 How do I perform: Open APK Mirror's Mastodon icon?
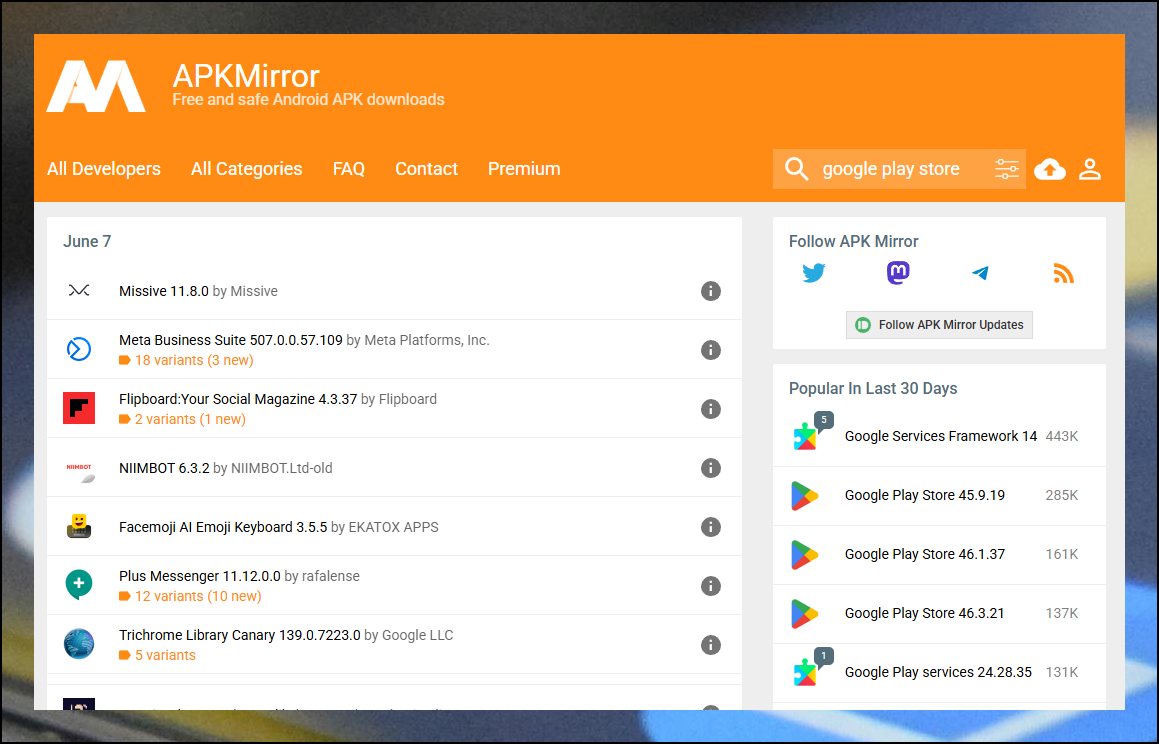pyautogui.click(x=897, y=273)
